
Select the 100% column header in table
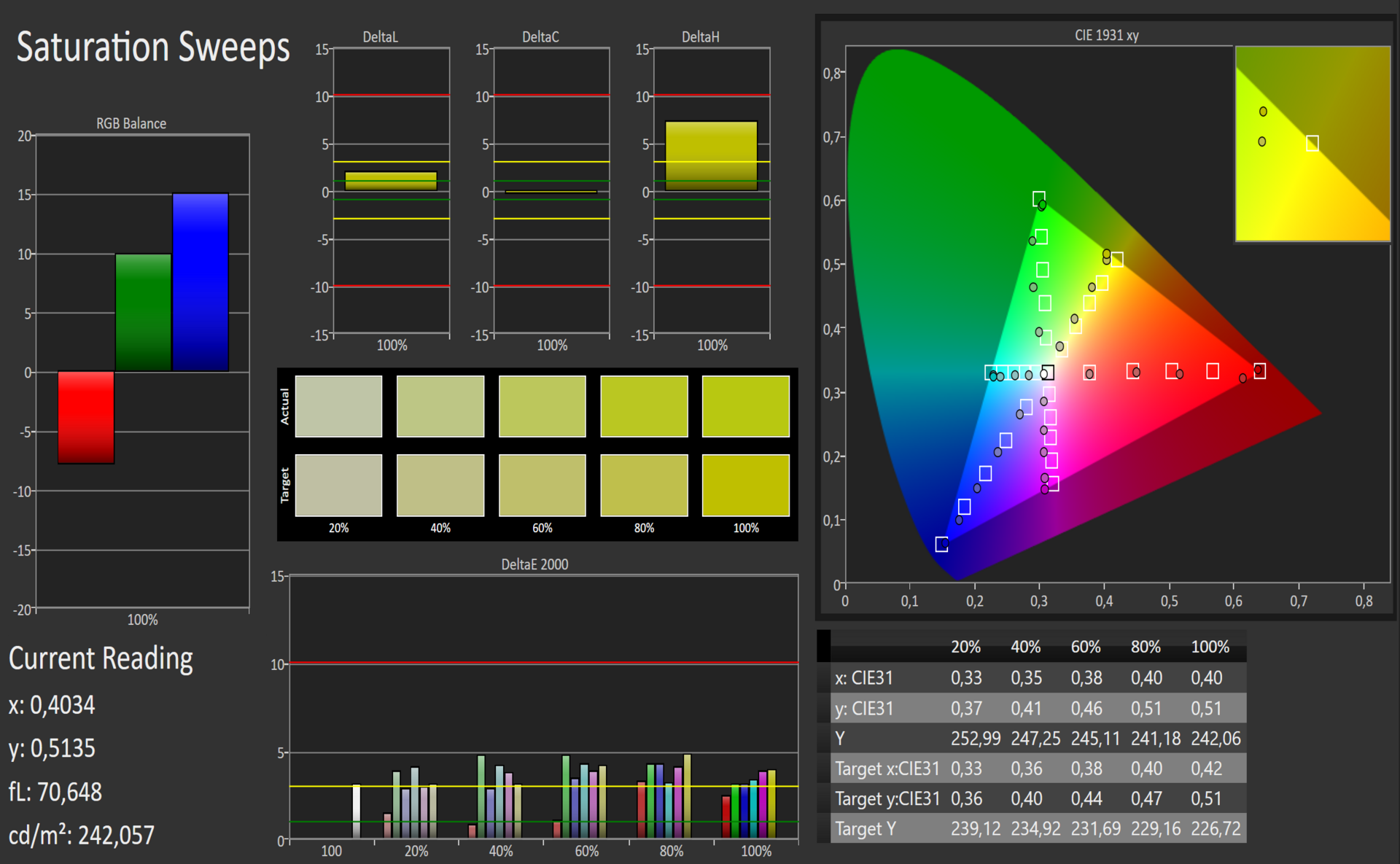pos(1210,647)
